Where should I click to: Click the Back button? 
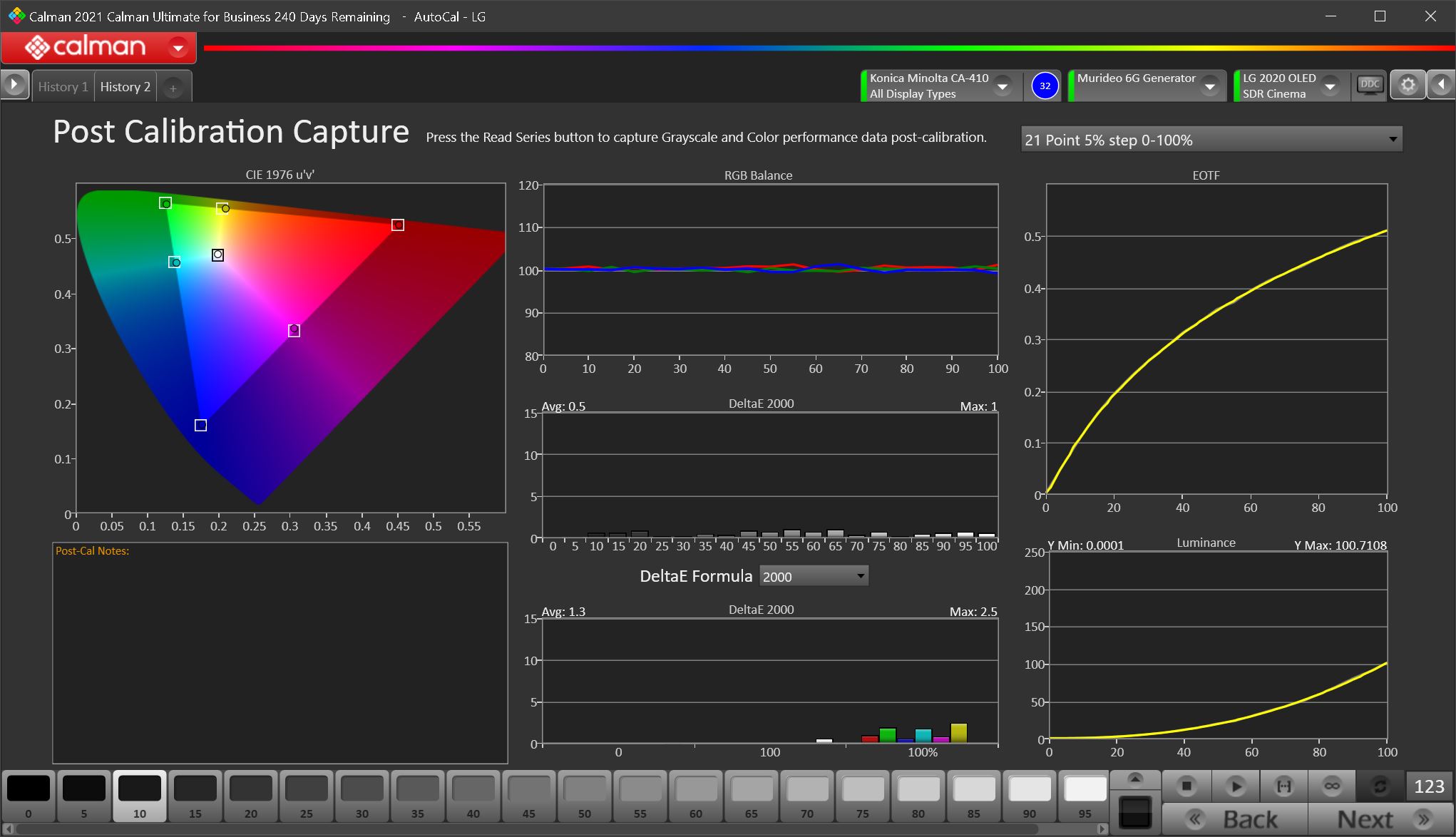click(x=1236, y=819)
